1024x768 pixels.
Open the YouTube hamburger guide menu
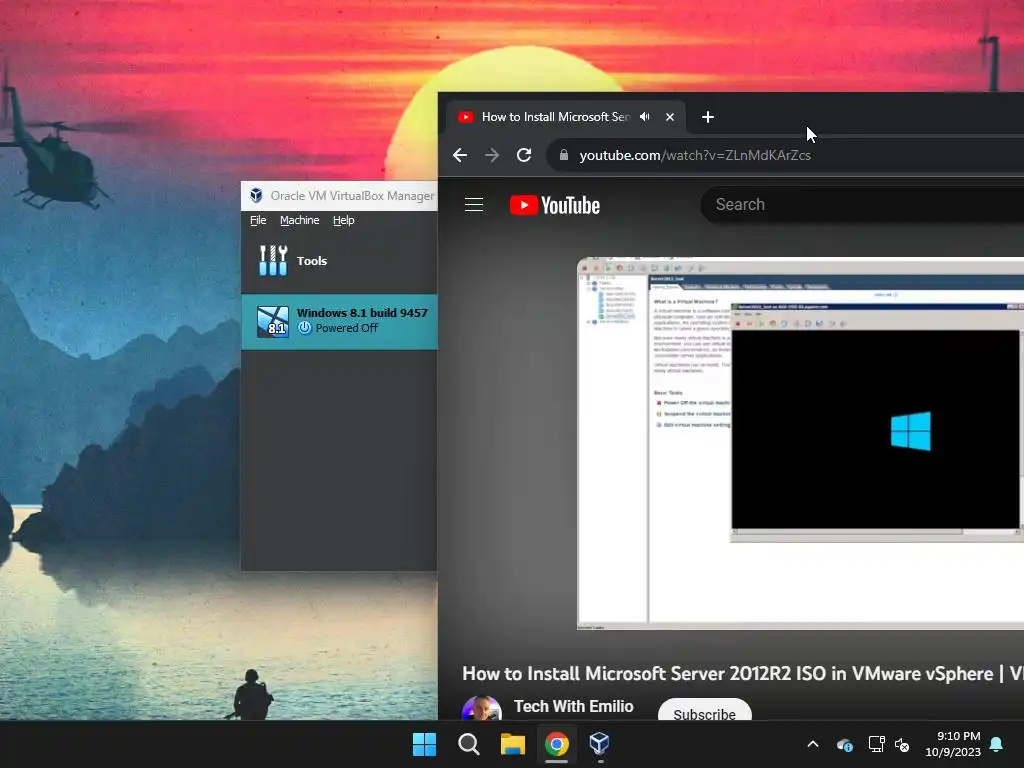coord(474,204)
